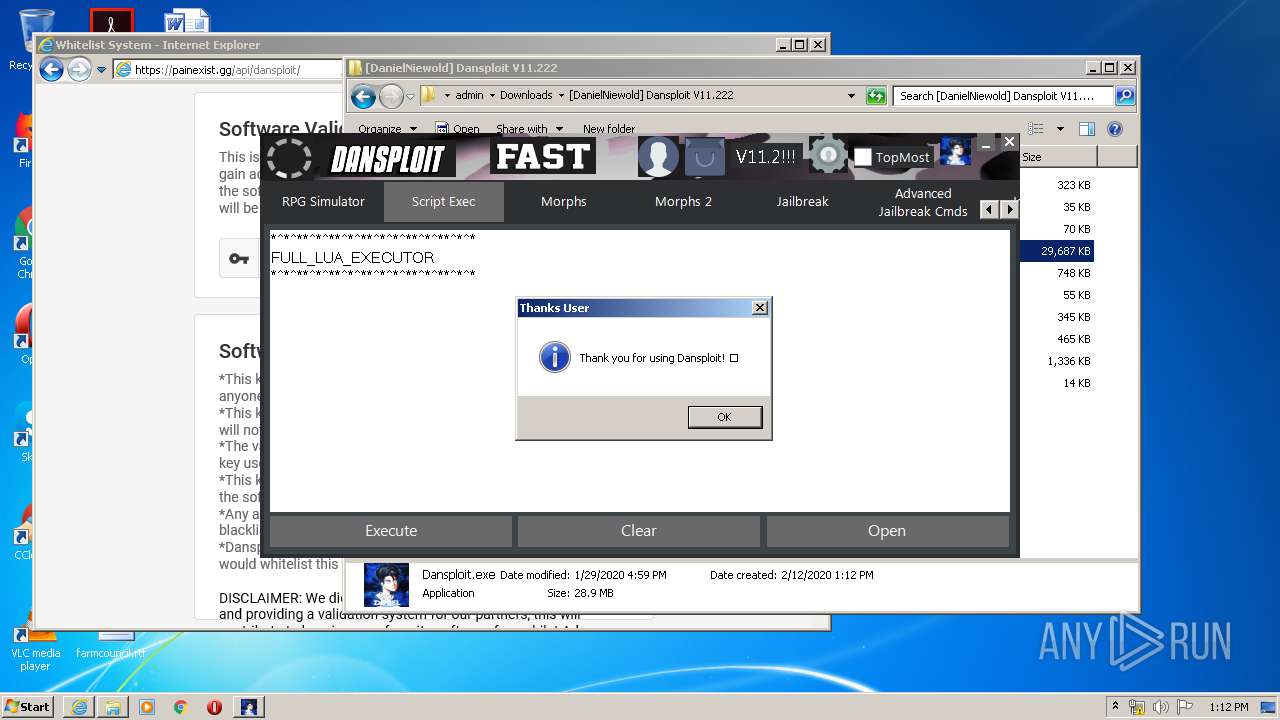
Task: Open the Morphs tab
Action: [564, 201]
